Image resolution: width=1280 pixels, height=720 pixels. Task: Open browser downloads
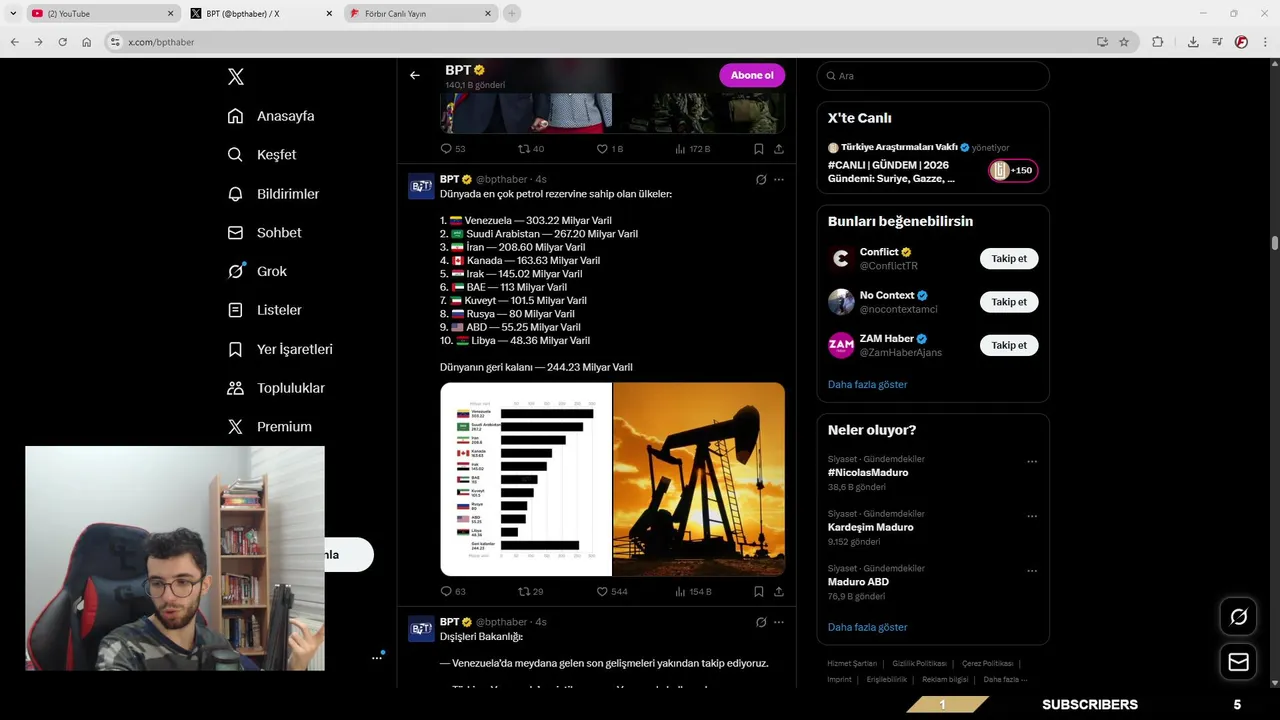(1193, 42)
